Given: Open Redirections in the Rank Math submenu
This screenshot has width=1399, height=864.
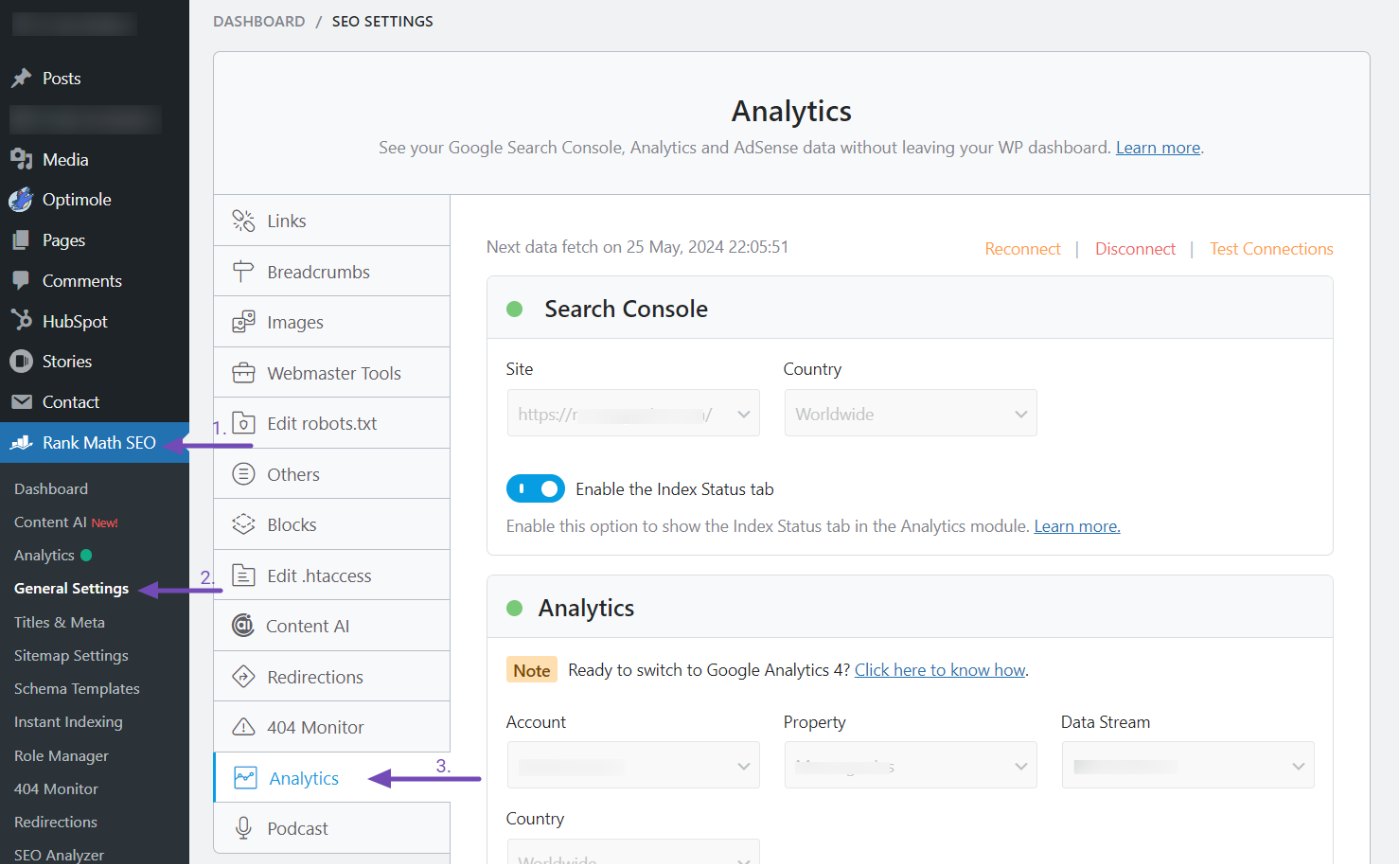Looking at the screenshot, I should coord(56,822).
